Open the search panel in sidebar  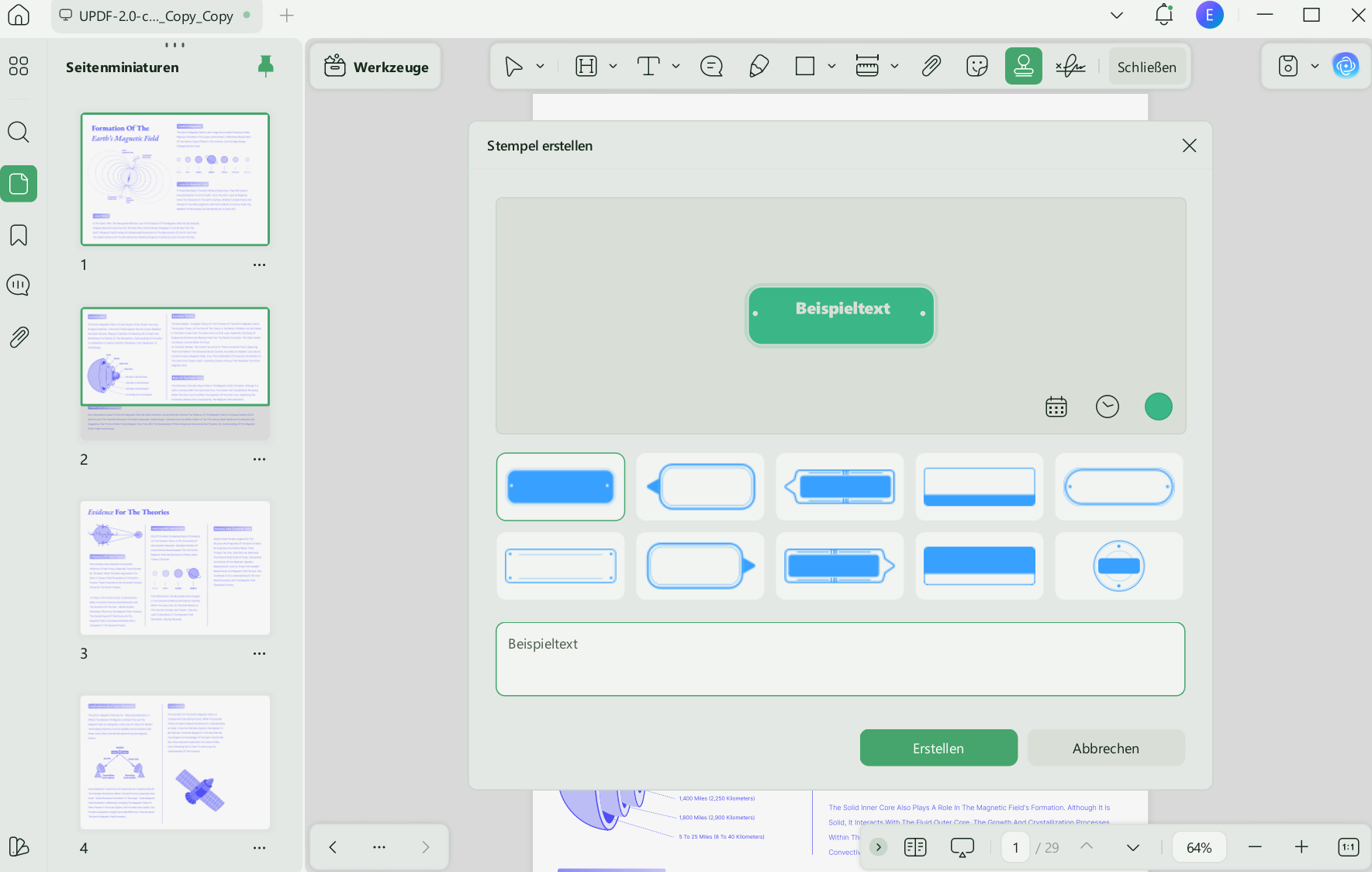coord(19,132)
